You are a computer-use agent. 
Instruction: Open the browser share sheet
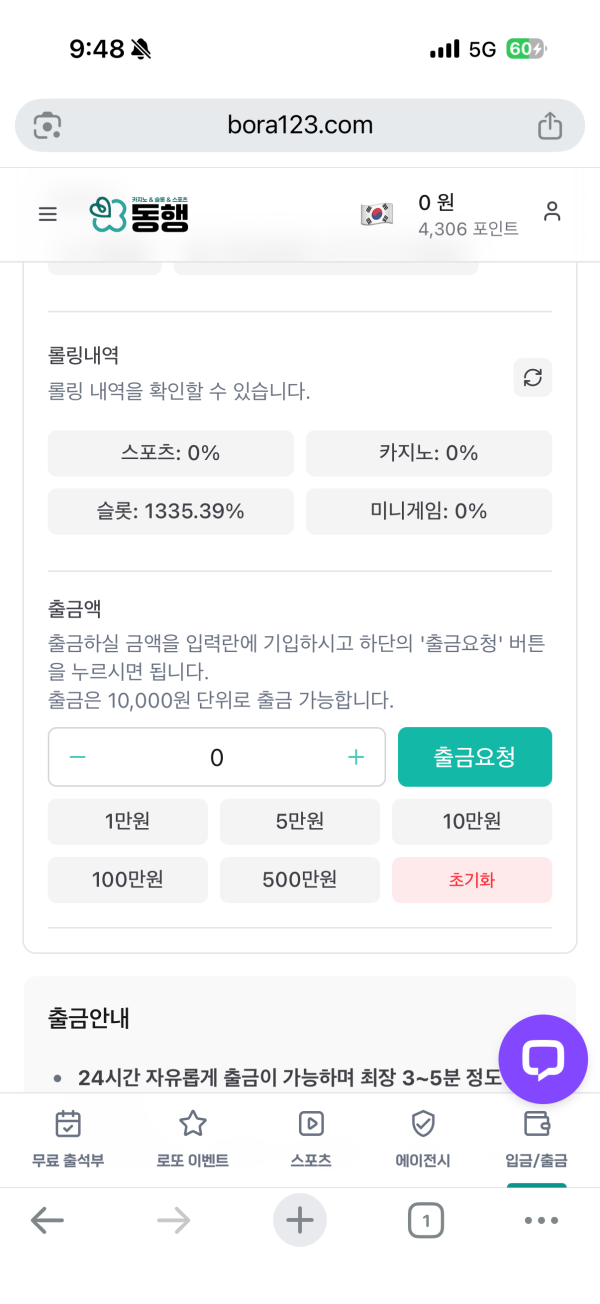tap(549, 125)
